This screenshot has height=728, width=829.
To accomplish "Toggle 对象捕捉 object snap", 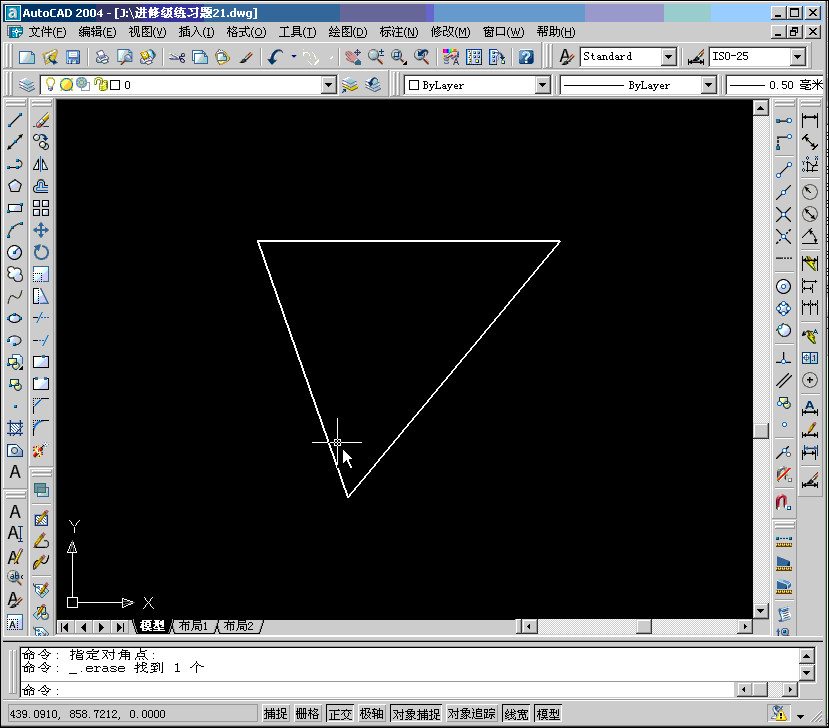I will pyautogui.click(x=416, y=714).
